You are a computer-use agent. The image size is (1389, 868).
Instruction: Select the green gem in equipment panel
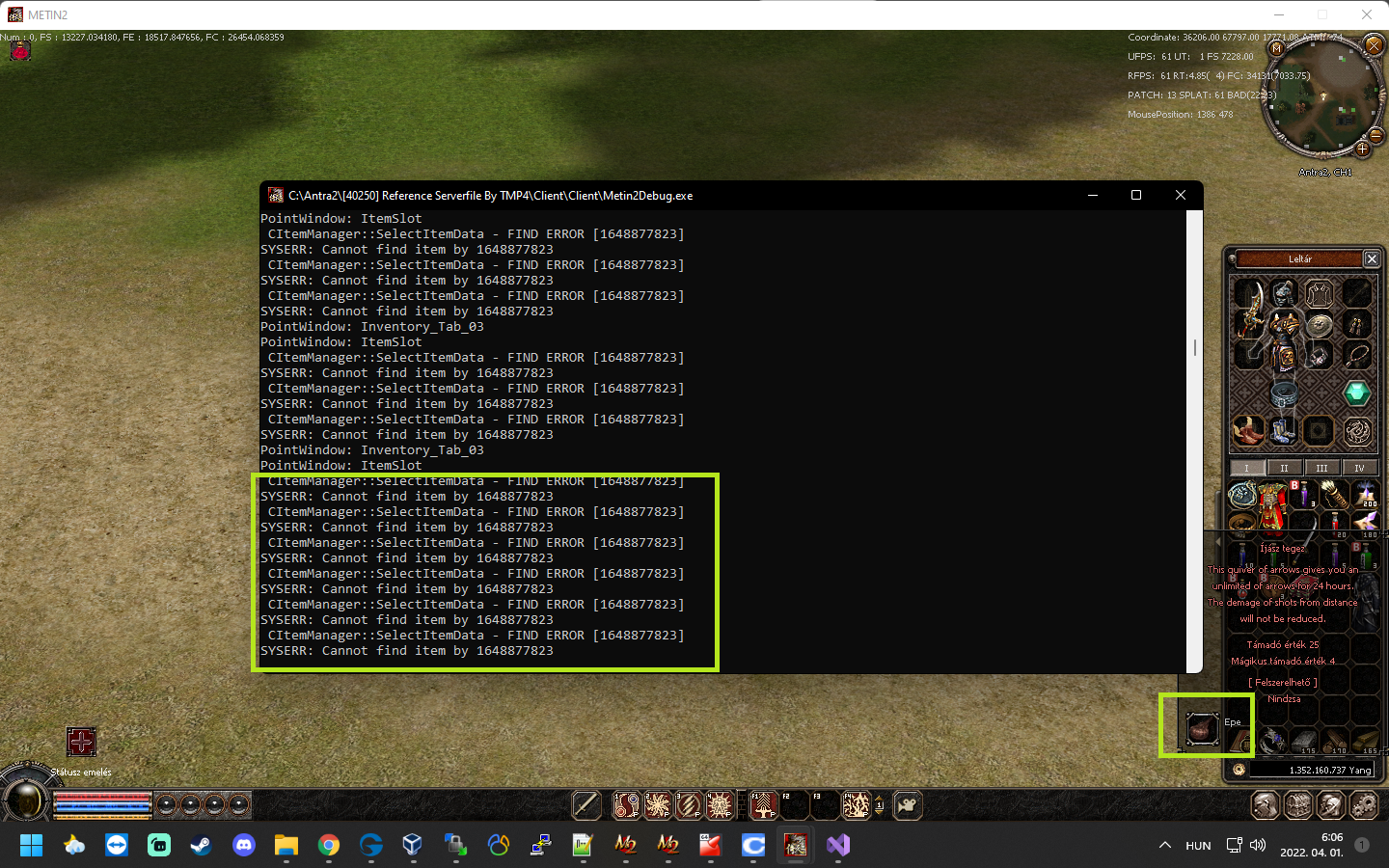1357,393
